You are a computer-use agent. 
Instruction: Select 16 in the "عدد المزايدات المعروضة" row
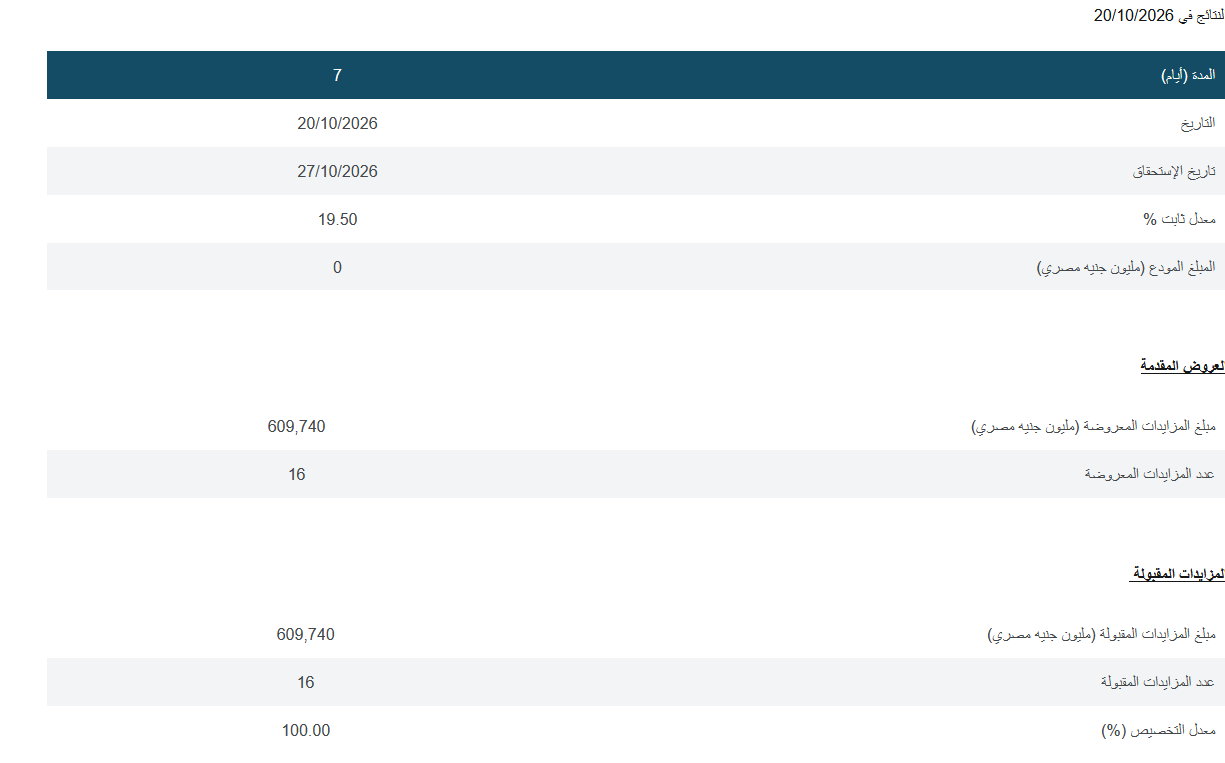[297, 474]
